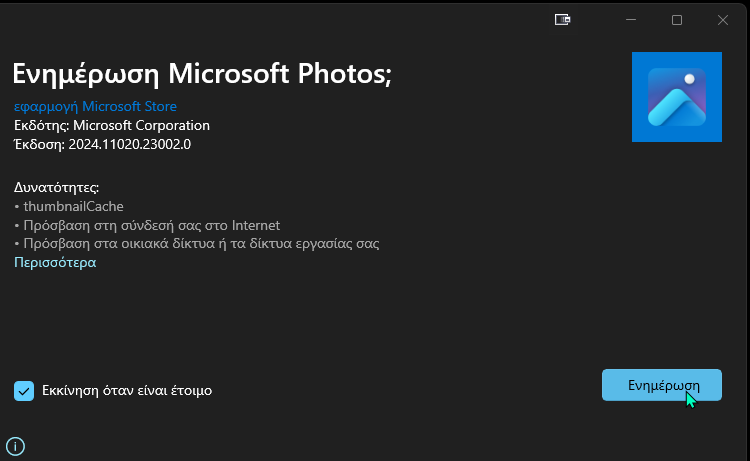Click the Microsoft Photos app logo

click(x=676, y=97)
